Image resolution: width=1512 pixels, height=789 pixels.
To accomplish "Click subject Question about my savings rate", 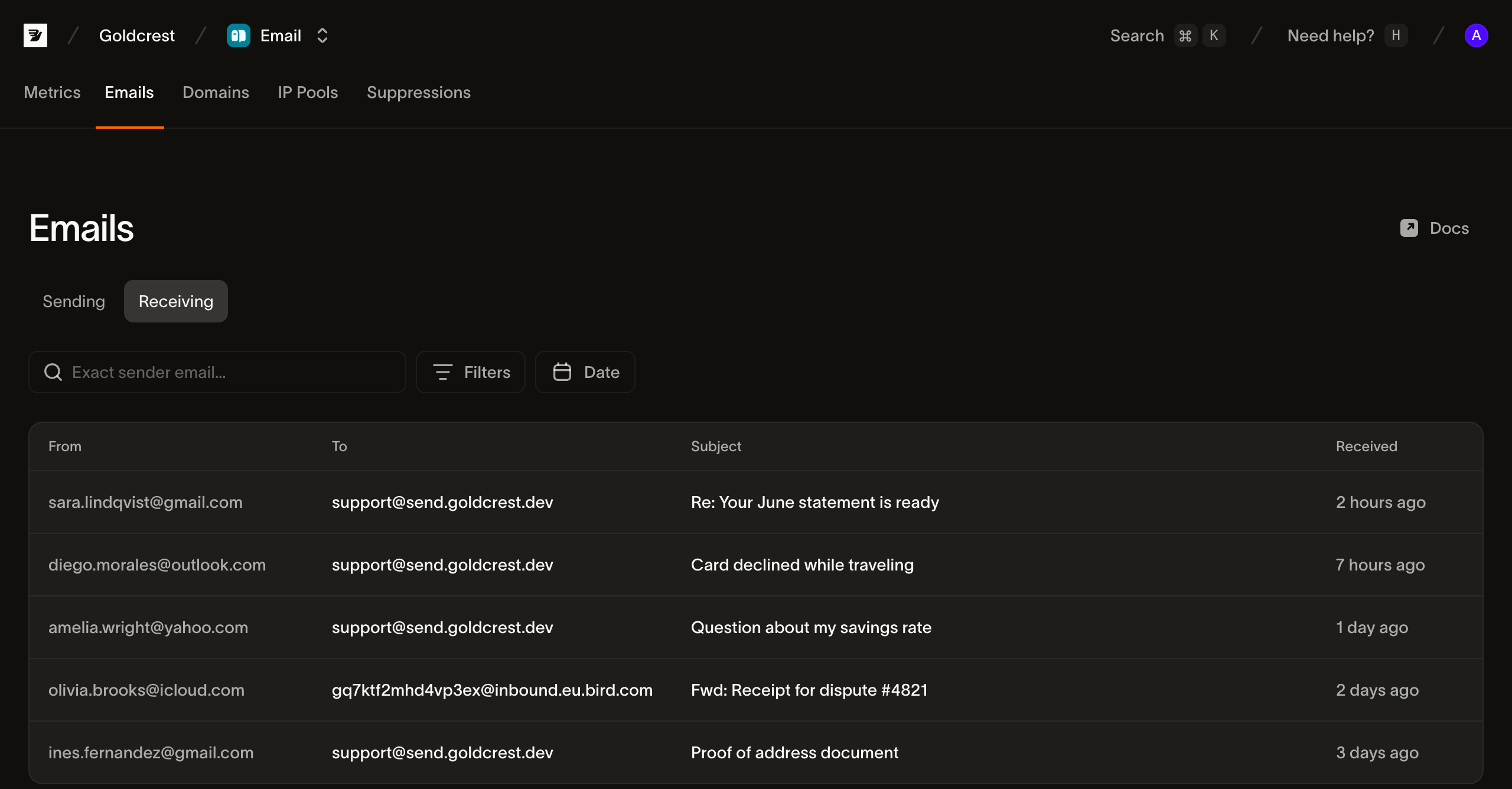I will point(812,627).
